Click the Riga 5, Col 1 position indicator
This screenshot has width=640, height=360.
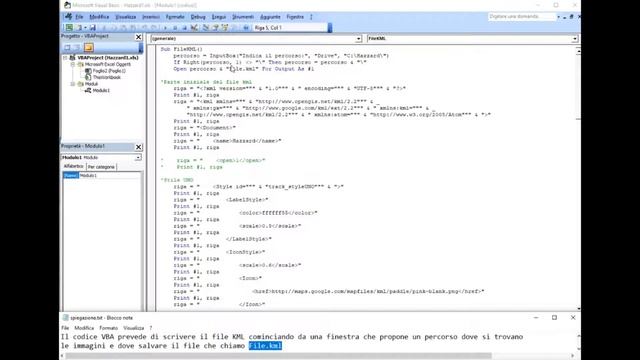pos(291,28)
